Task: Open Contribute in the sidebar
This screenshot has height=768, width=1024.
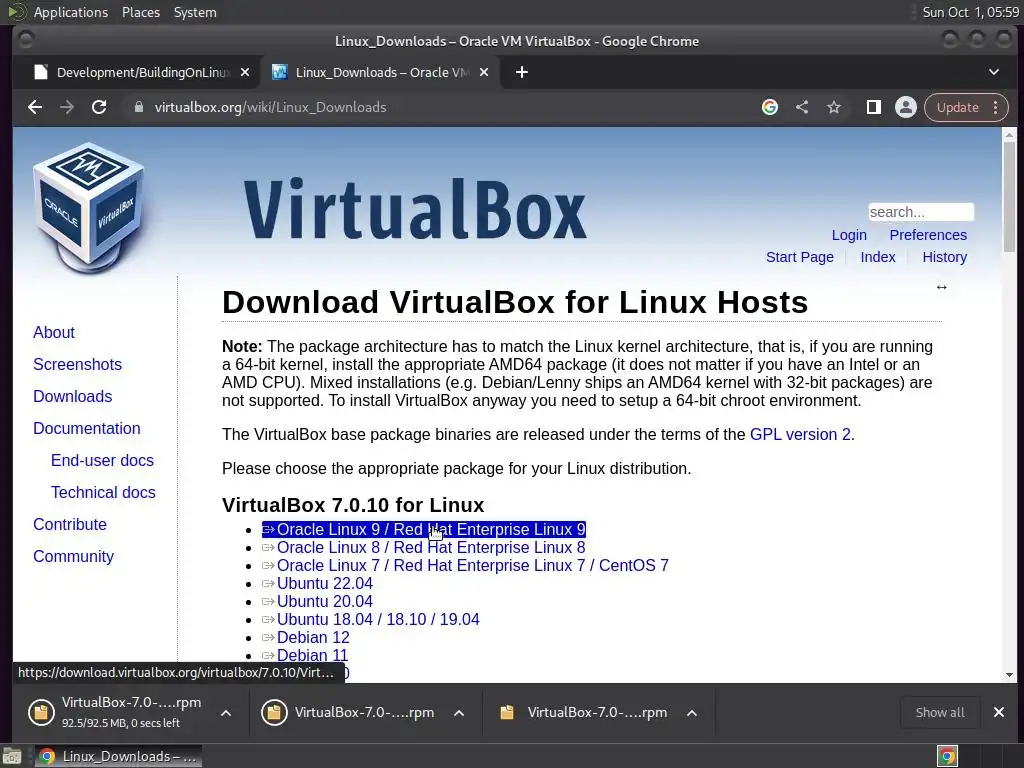Action: [70, 524]
